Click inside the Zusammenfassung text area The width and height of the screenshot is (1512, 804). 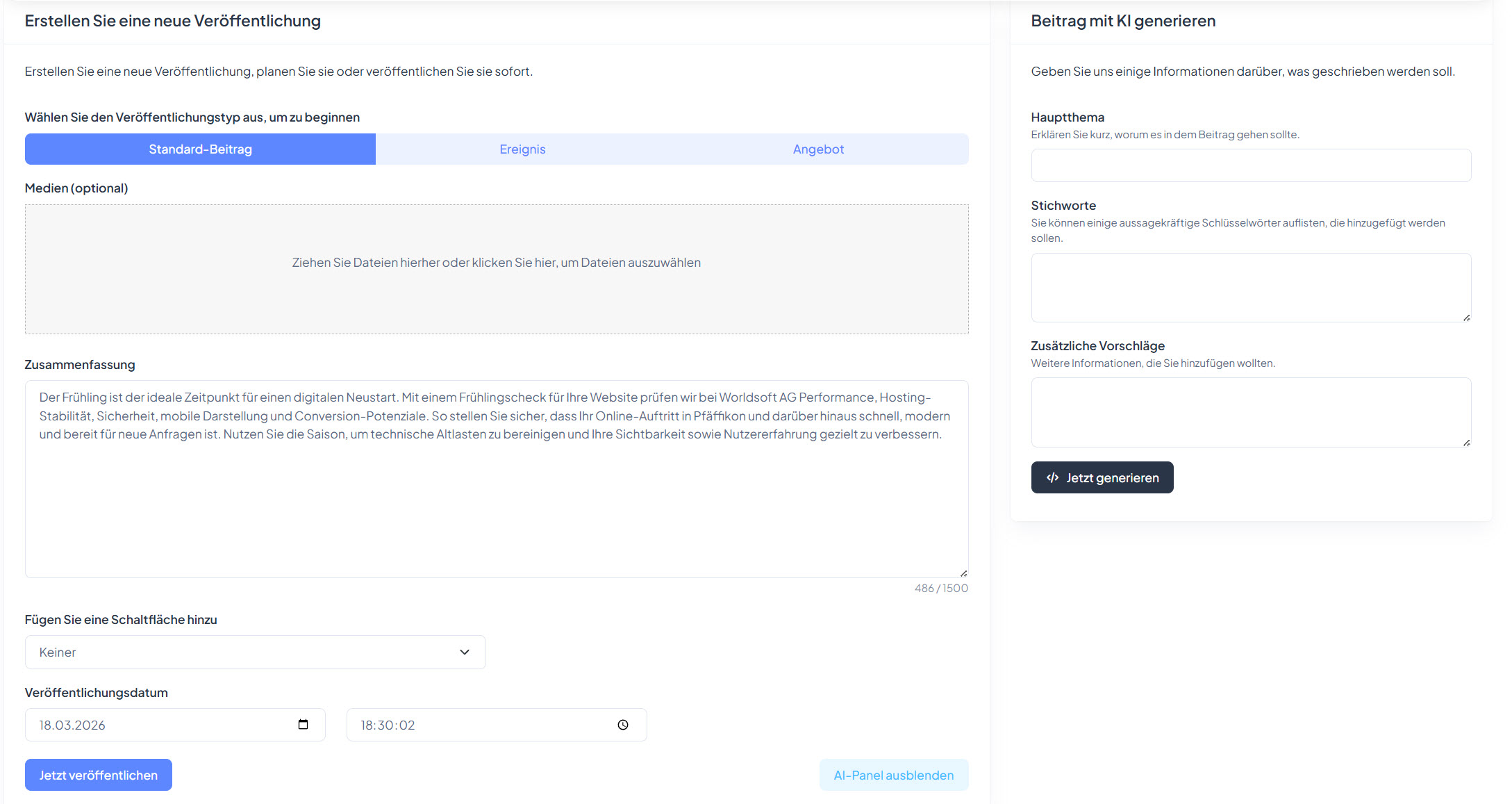coord(496,507)
